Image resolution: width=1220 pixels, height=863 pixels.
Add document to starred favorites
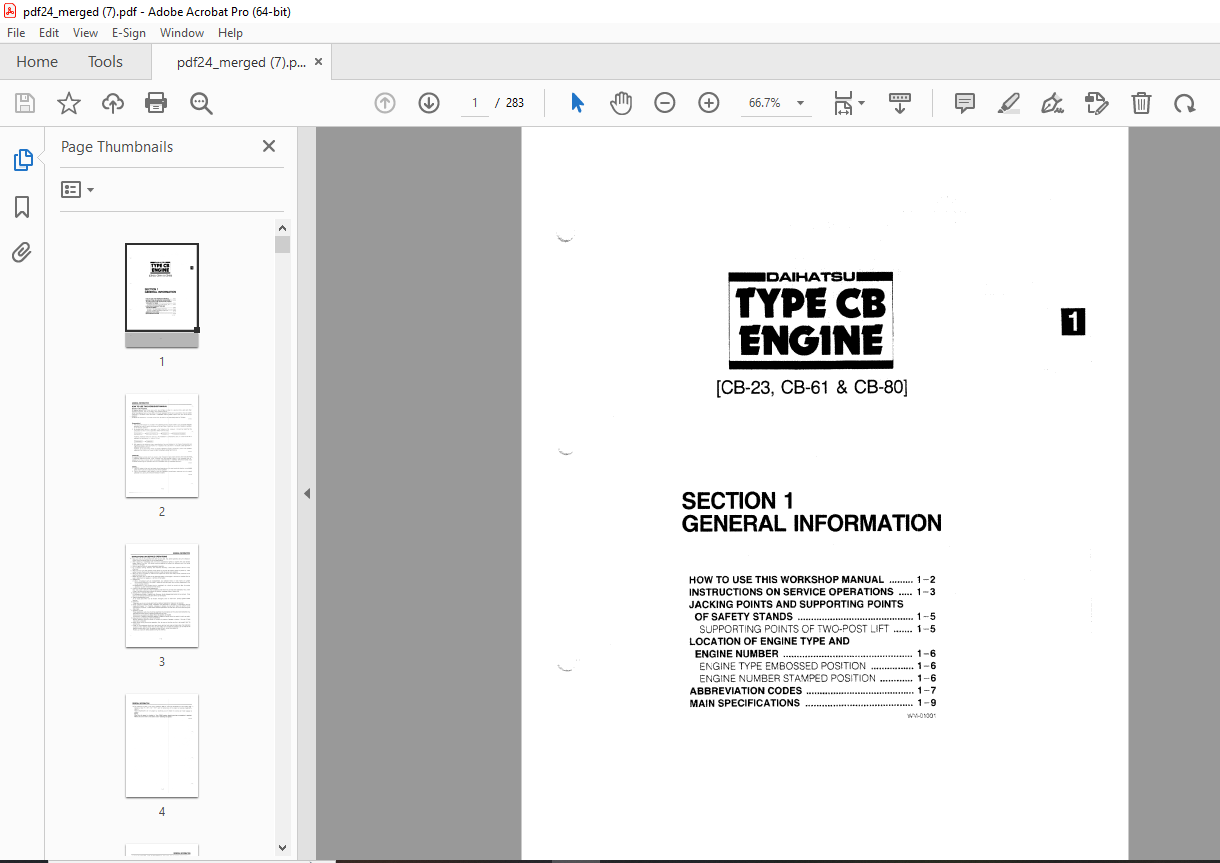click(69, 103)
